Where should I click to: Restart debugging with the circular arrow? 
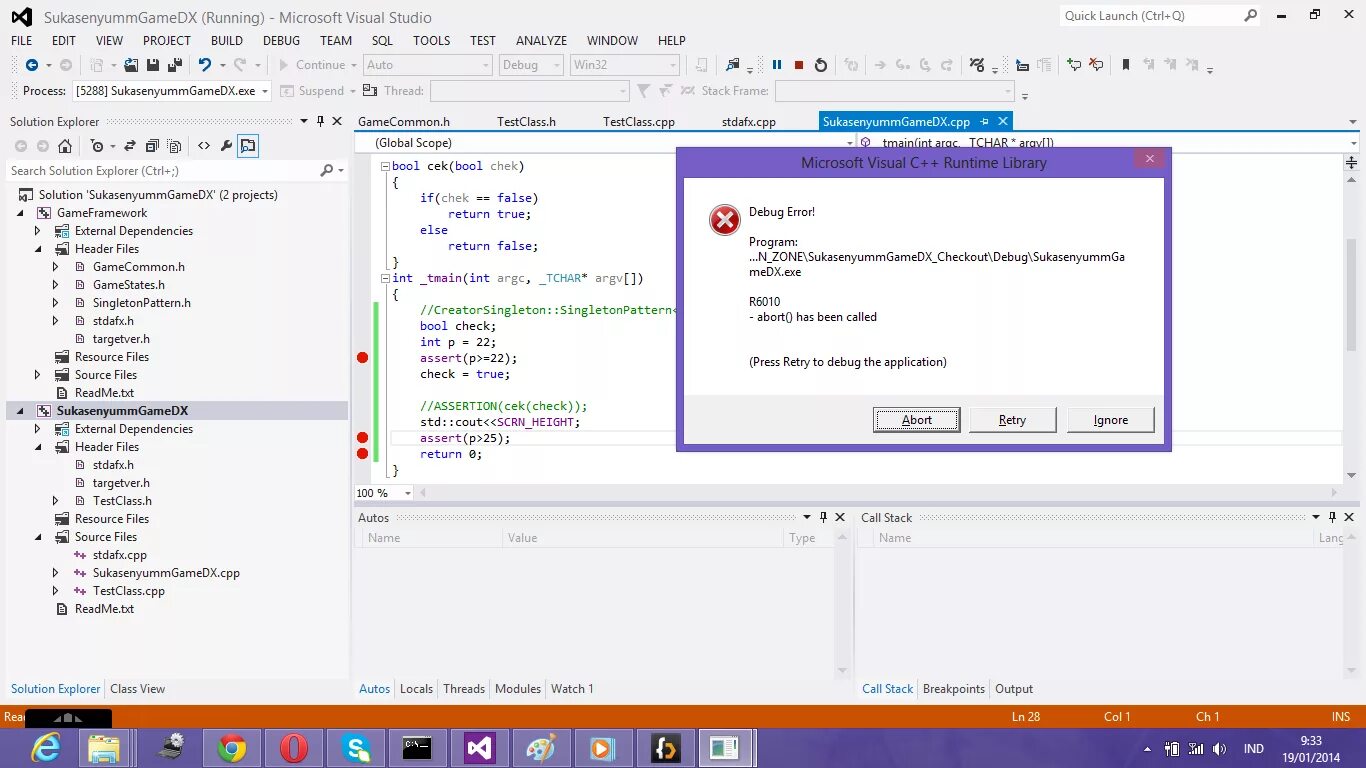821,65
